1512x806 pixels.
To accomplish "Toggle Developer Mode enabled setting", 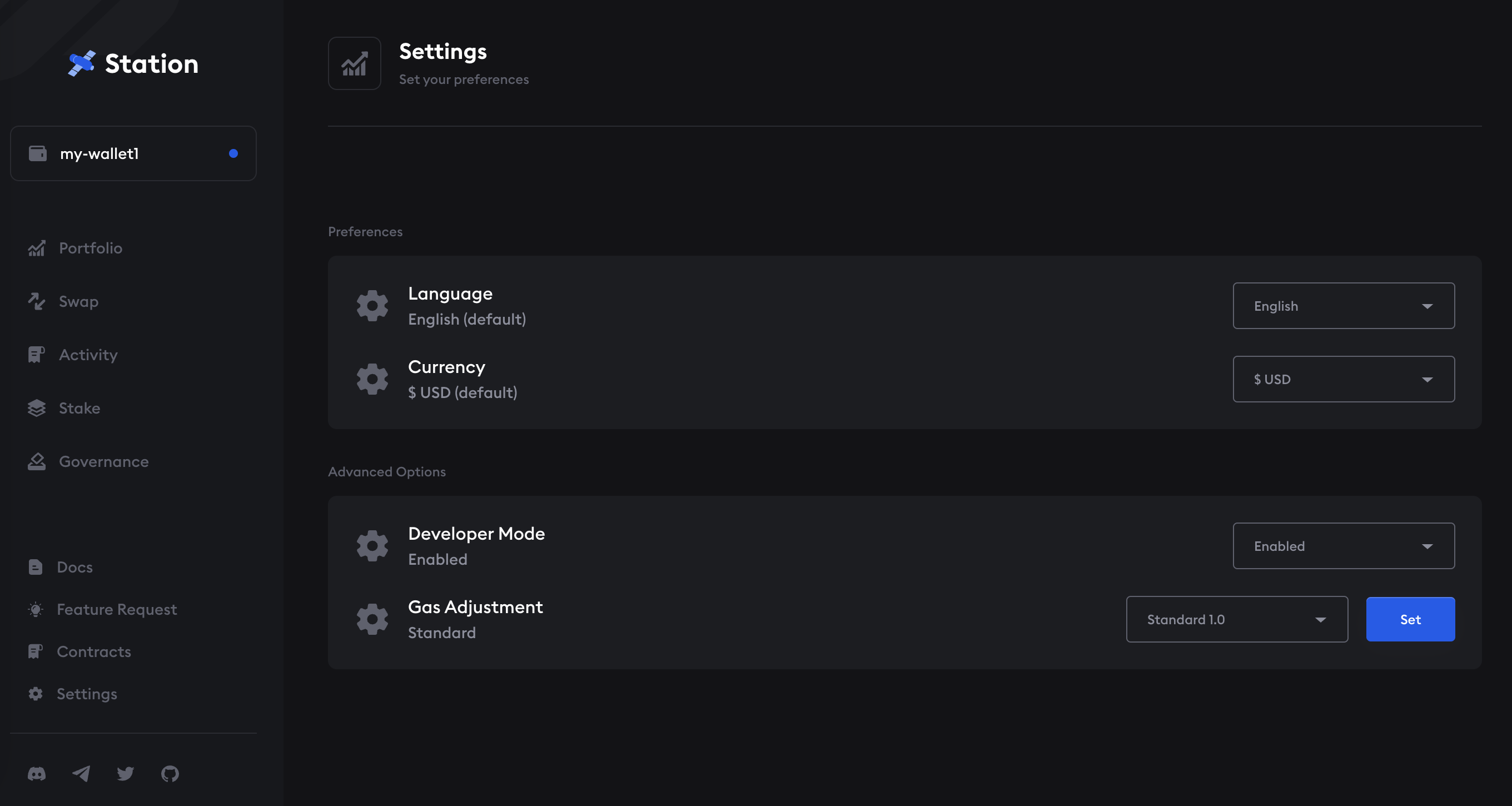I will coord(1344,546).
